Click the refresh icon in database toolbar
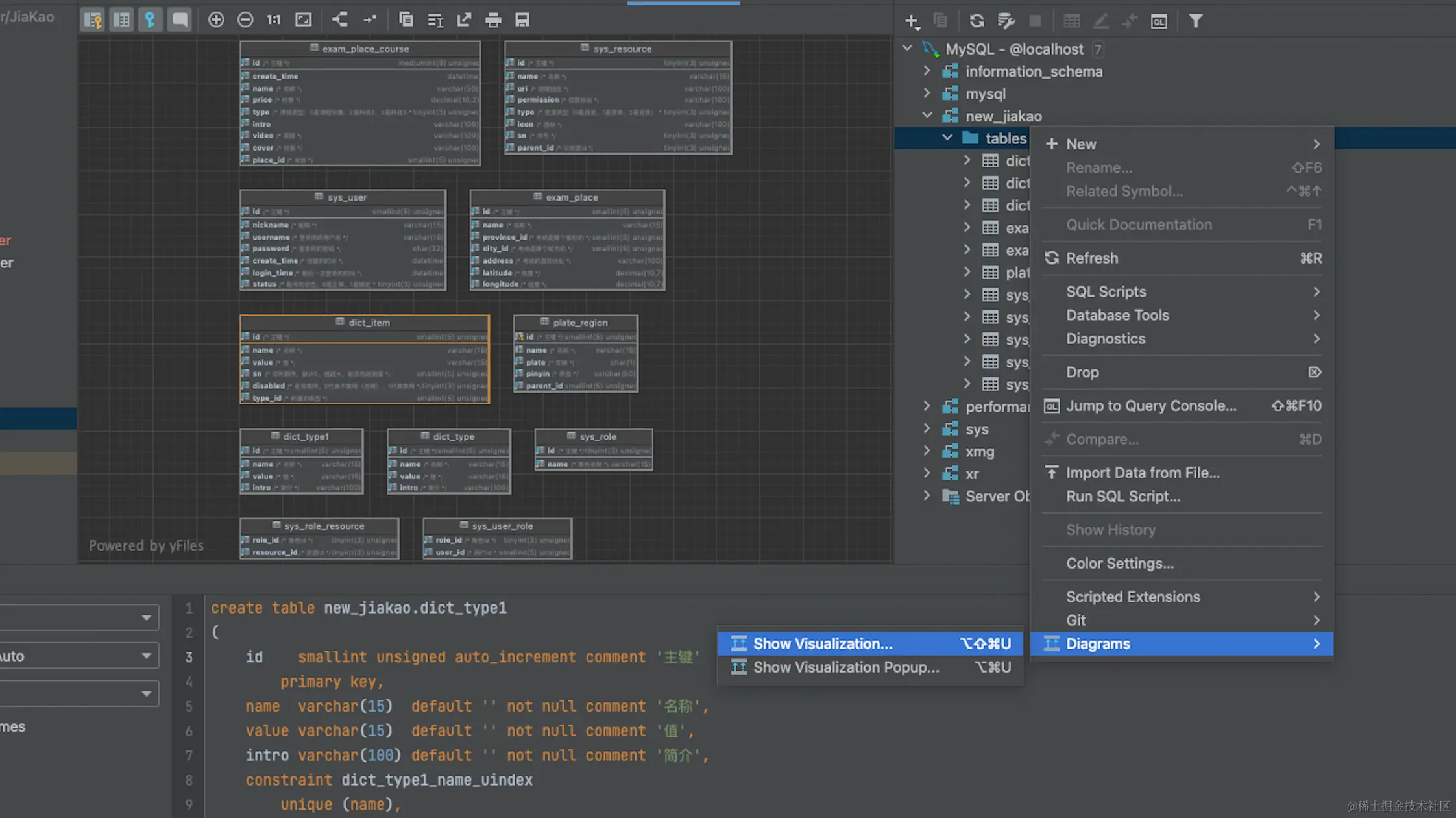 pos(977,21)
